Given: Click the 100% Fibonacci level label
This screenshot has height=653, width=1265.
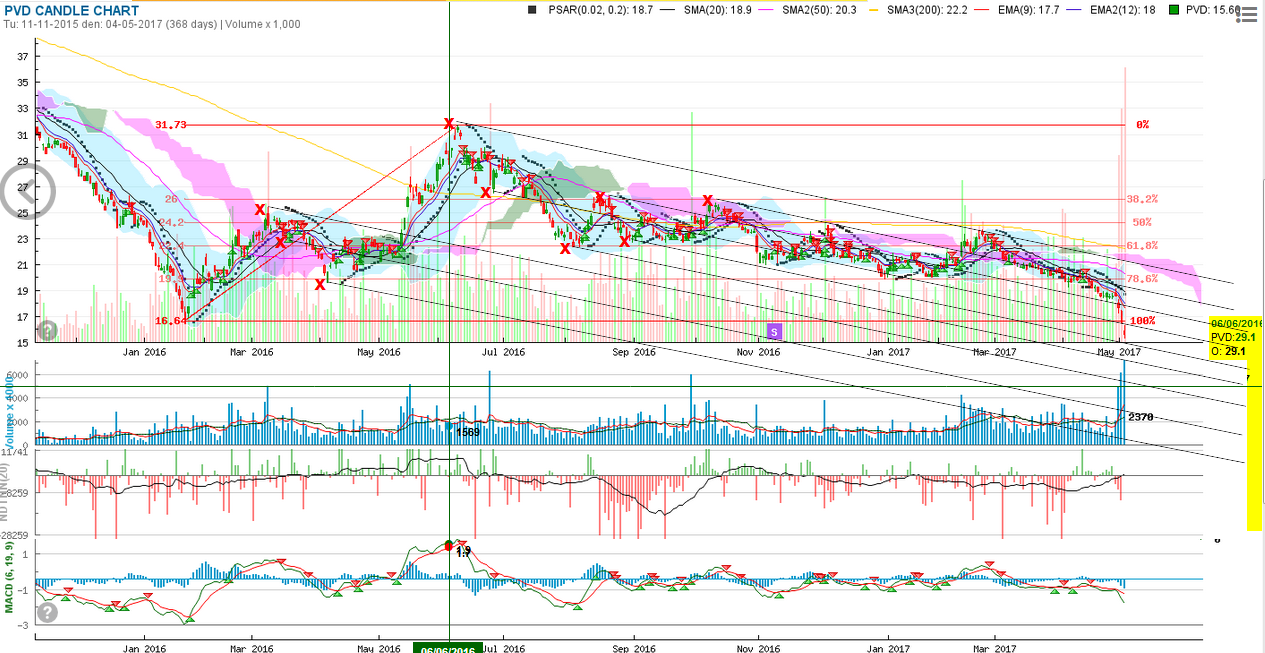Looking at the screenshot, I should 1142,321.
